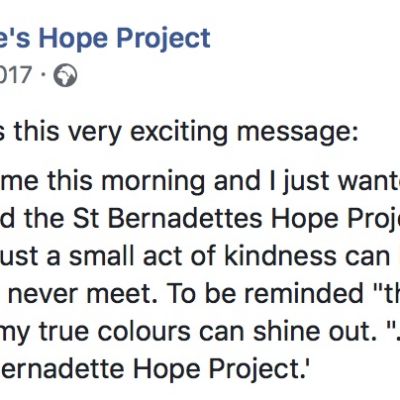
Task: Click "St Bernadettes" in the post body
Action: pos(167,219)
